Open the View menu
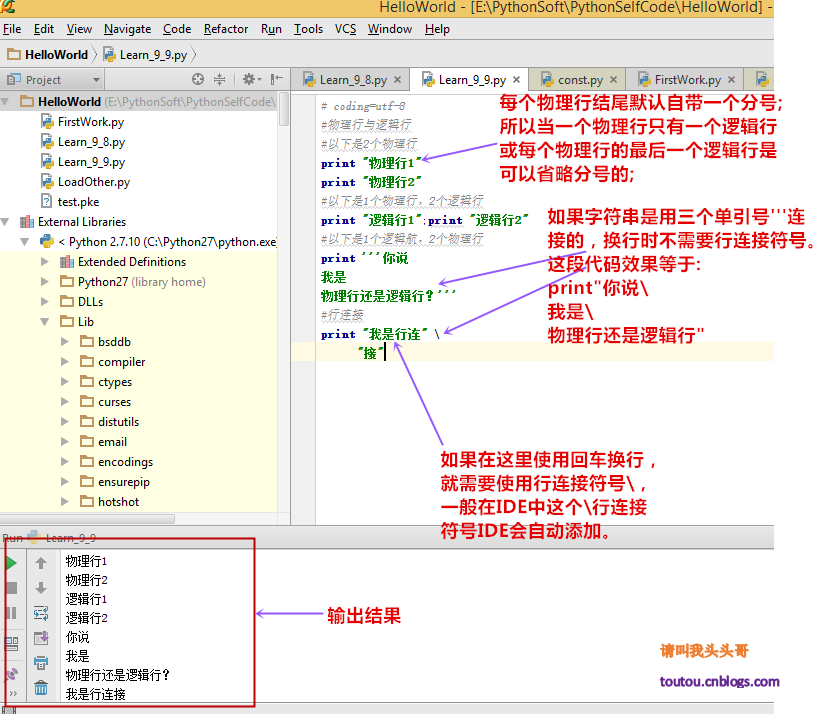 [79, 29]
